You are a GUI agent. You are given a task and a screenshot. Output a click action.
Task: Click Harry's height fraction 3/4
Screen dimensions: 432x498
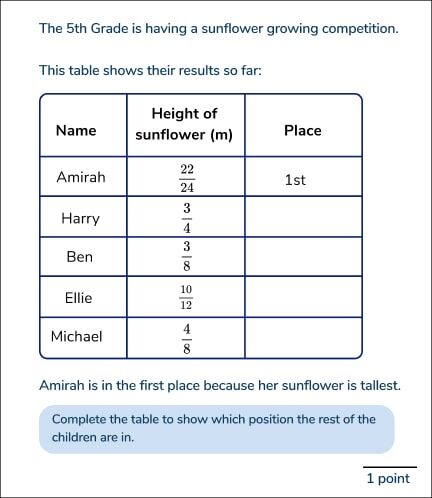coord(187,218)
